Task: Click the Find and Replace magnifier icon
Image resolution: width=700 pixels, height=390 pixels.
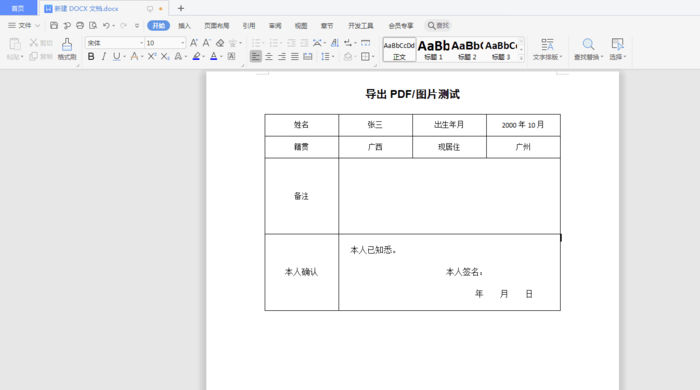Action: click(x=588, y=44)
